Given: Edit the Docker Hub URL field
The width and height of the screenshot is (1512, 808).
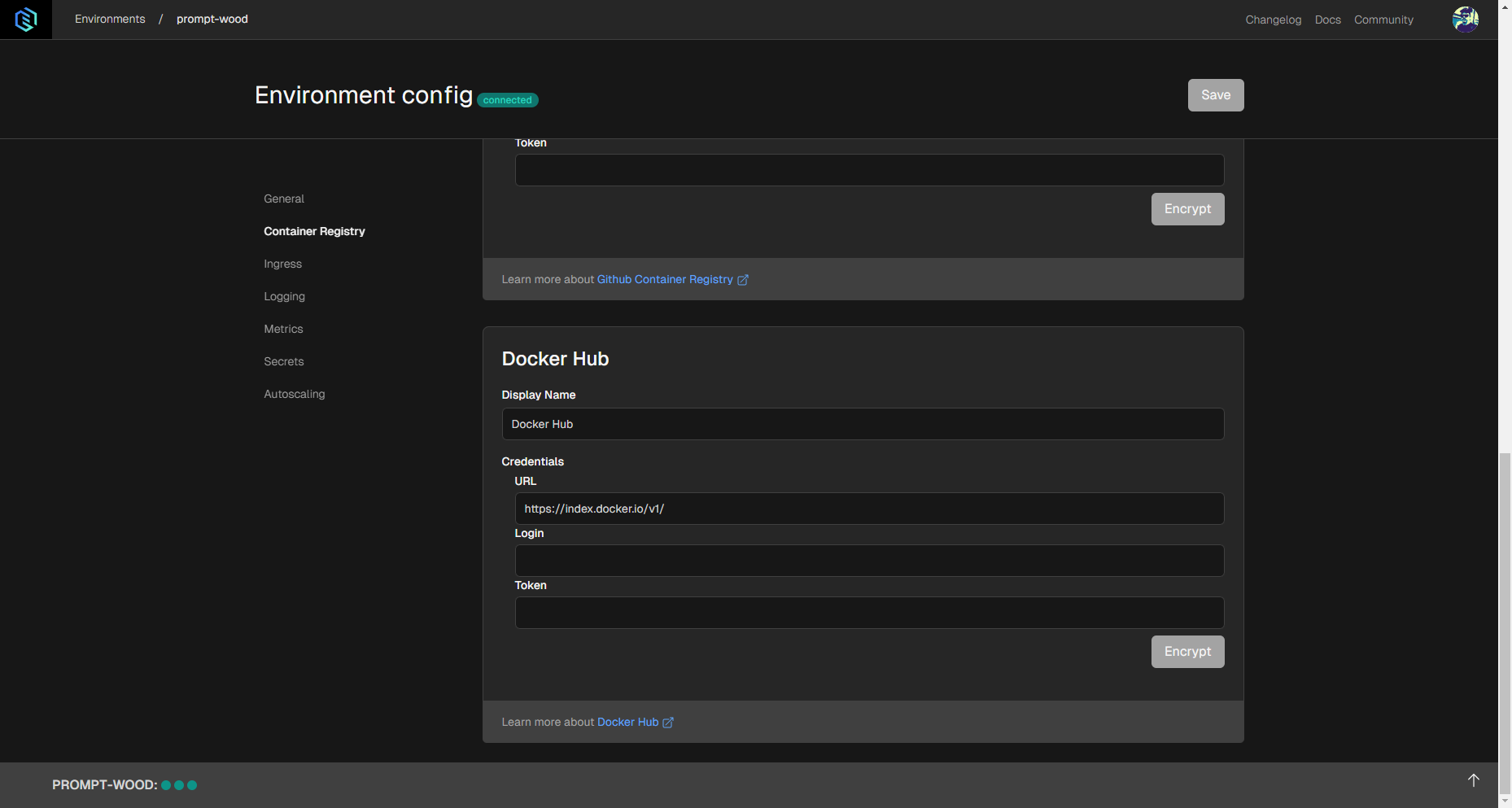Looking at the screenshot, I should click(869, 509).
